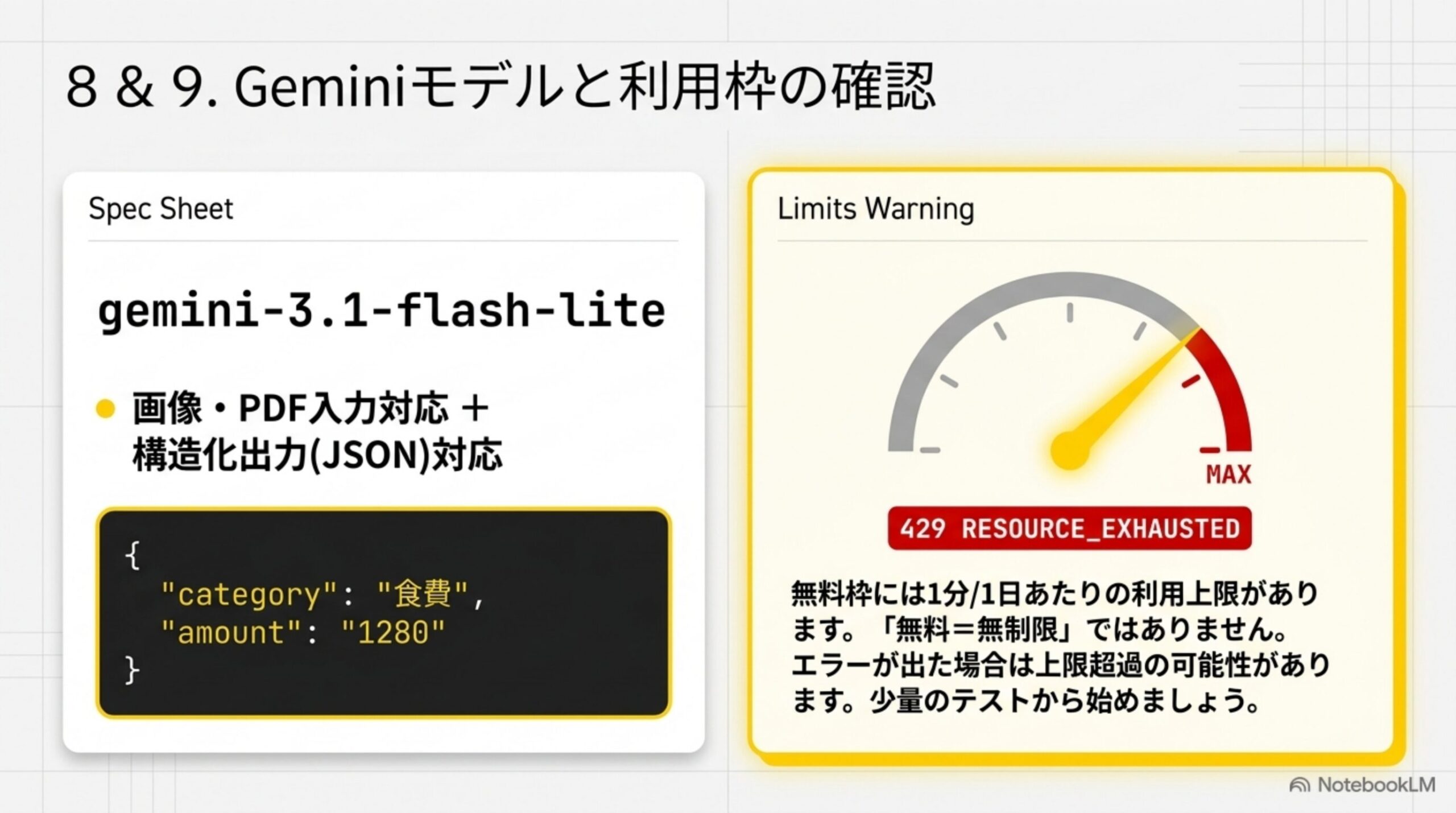Click the text '画像・PDF入力対応 +'
This screenshot has width=1456, height=813.
(x=311, y=408)
